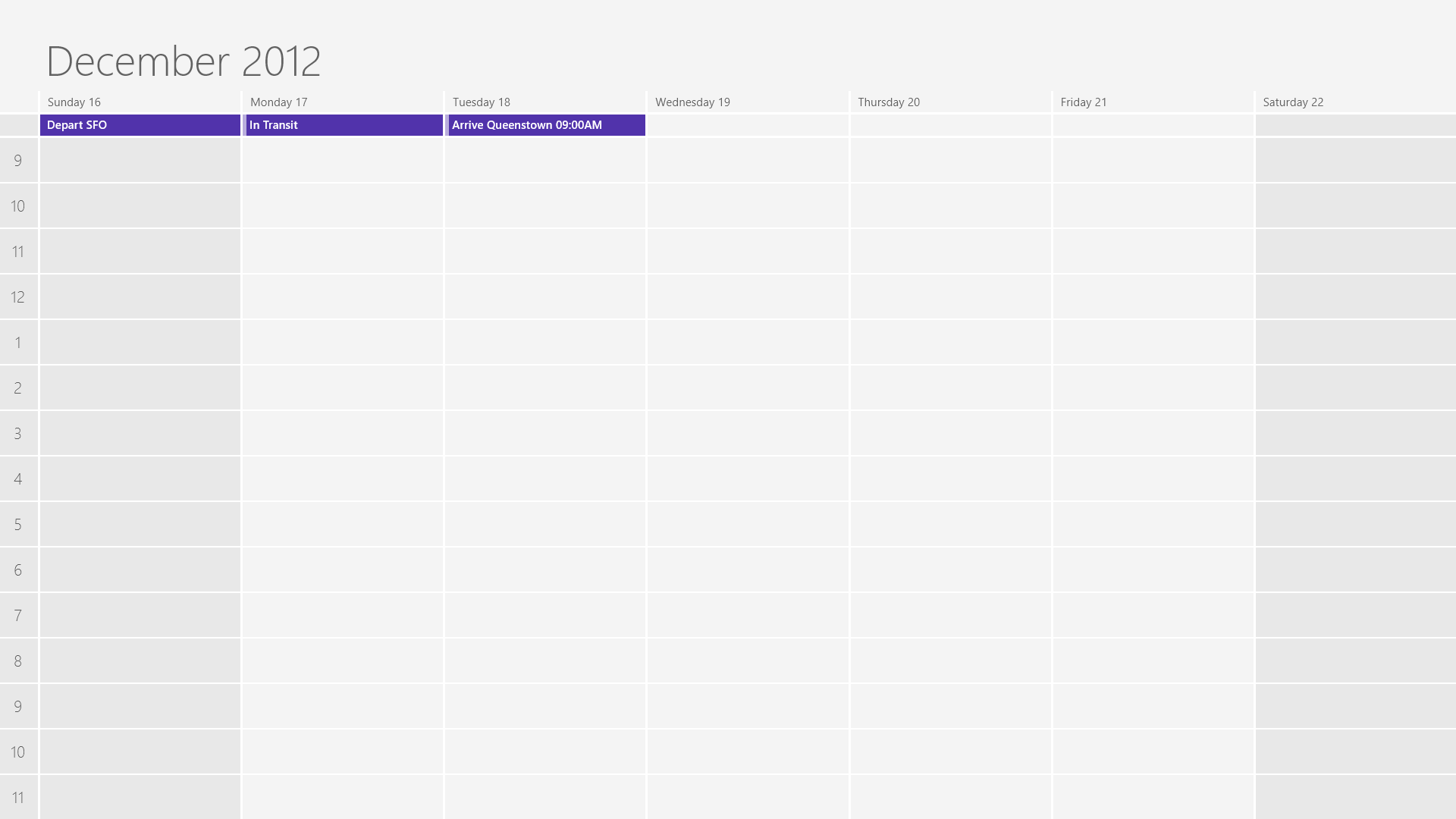
Task: Click the 12 PM slot on Thursday 20
Action: point(950,297)
